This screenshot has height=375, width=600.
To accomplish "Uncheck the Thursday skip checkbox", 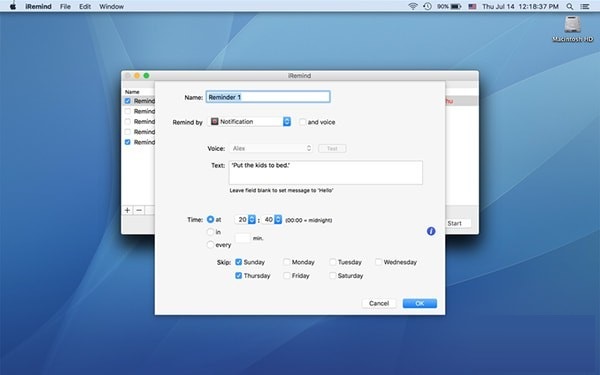I will (x=238, y=276).
